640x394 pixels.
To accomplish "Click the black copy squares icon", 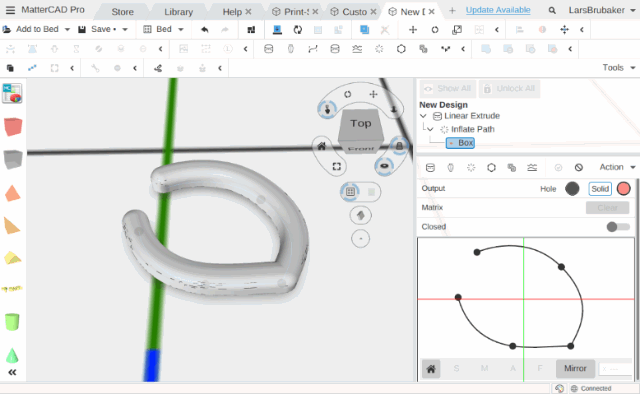I will coord(10,68).
